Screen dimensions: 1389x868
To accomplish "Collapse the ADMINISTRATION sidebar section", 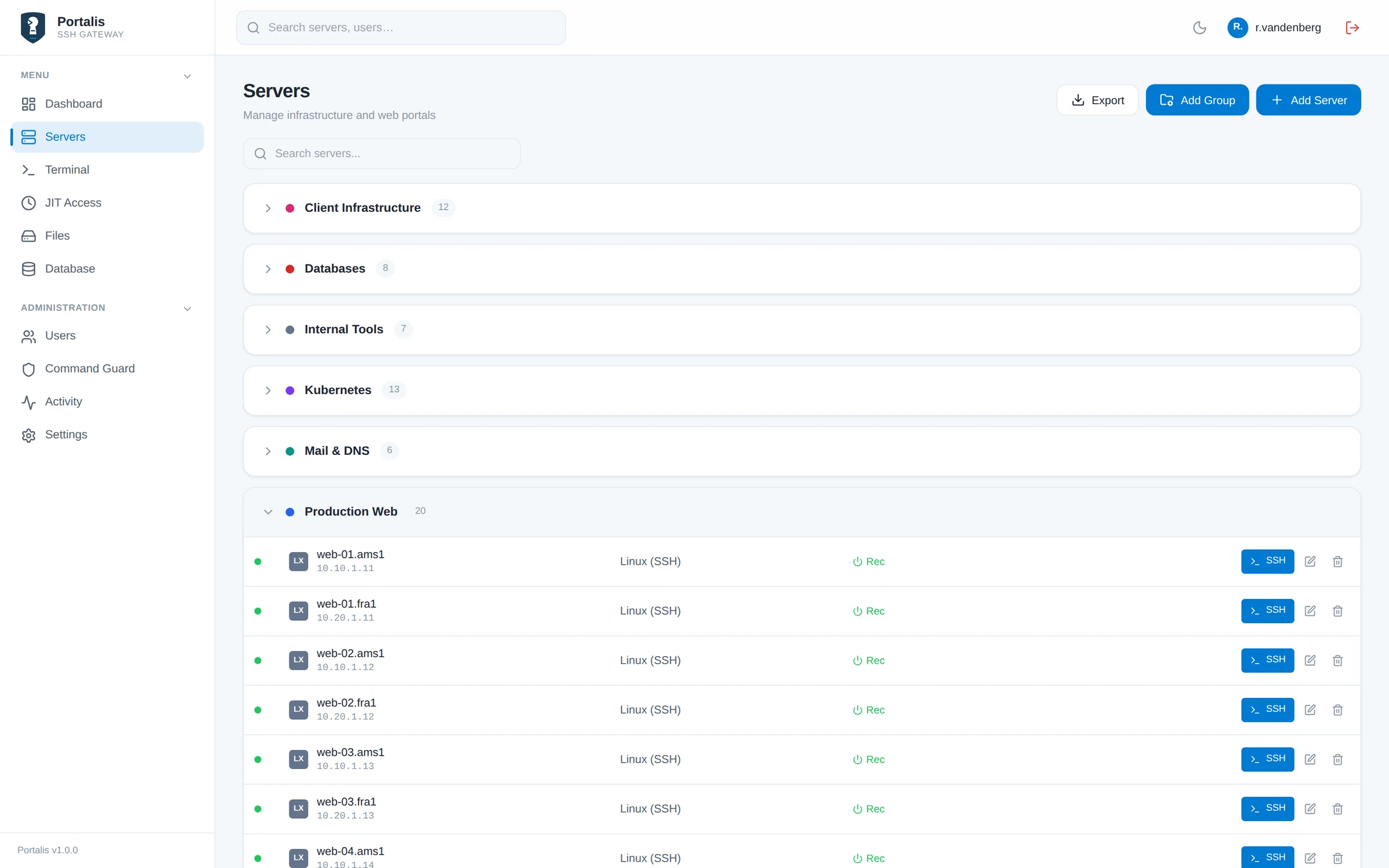I will 187,309.
